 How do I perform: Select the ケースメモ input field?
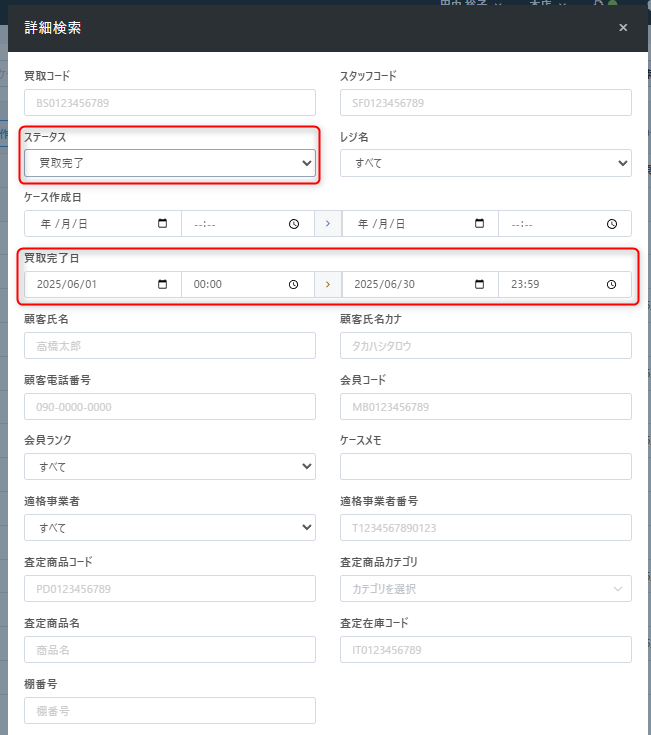tap(486, 467)
